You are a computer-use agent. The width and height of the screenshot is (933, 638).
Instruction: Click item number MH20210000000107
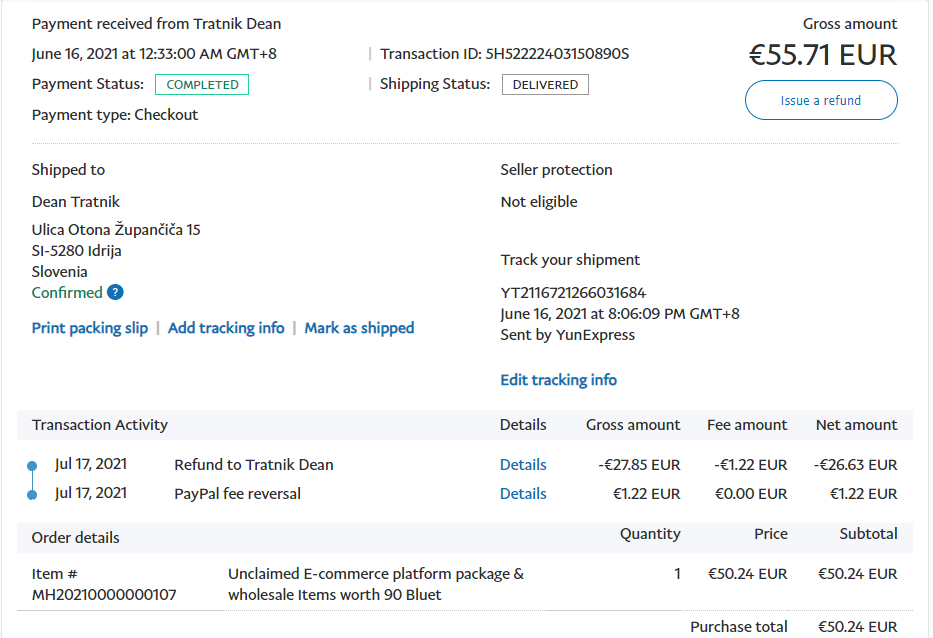click(x=104, y=595)
